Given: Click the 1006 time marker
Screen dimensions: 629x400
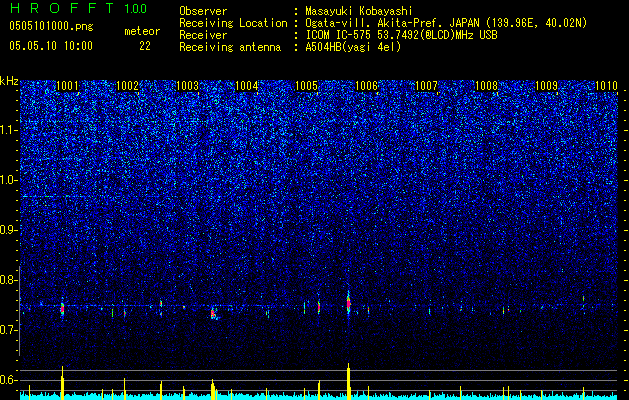Looking at the screenshot, I should (x=367, y=86).
